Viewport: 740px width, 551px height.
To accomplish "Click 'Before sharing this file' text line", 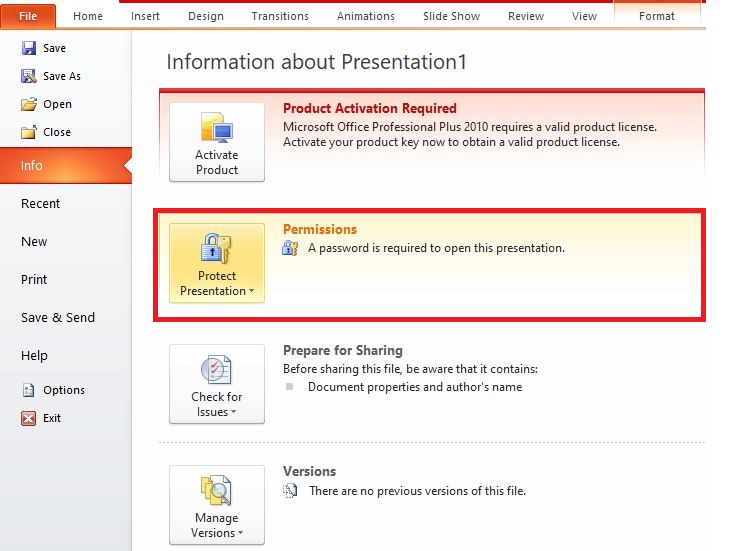I will pyautogui.click(x=410, y=369).
